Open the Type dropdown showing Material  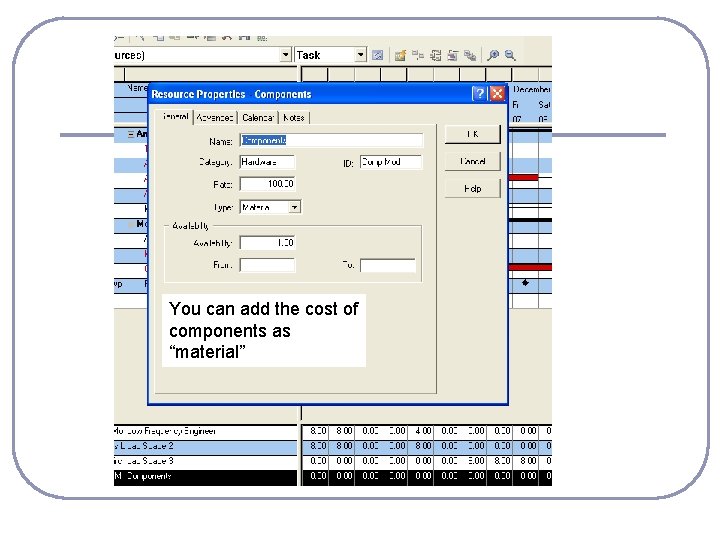click(x=294, y=208)
